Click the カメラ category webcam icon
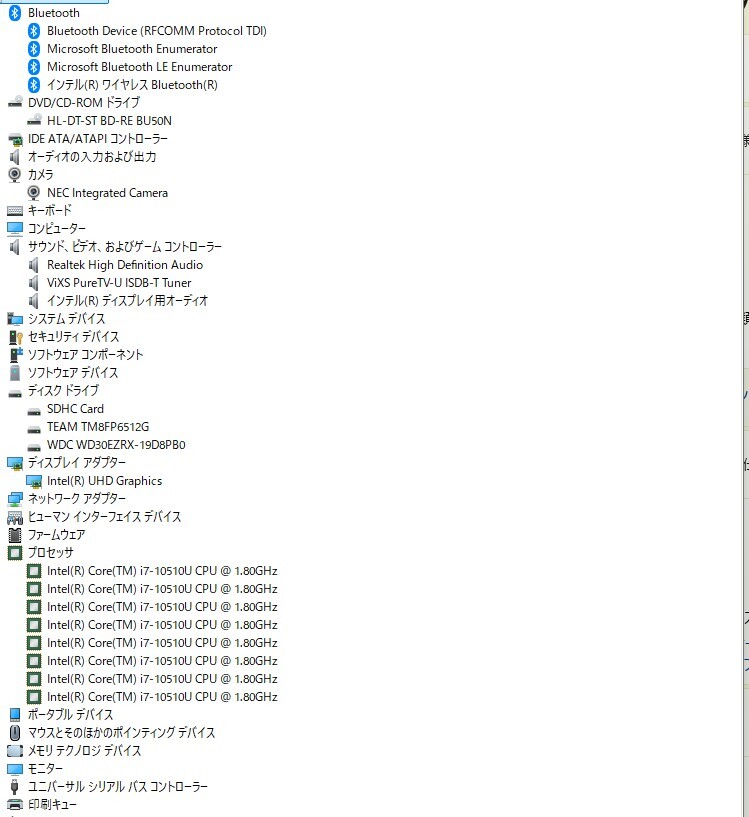The width and height of the screenshot is (749, 817). pos(15,175)
